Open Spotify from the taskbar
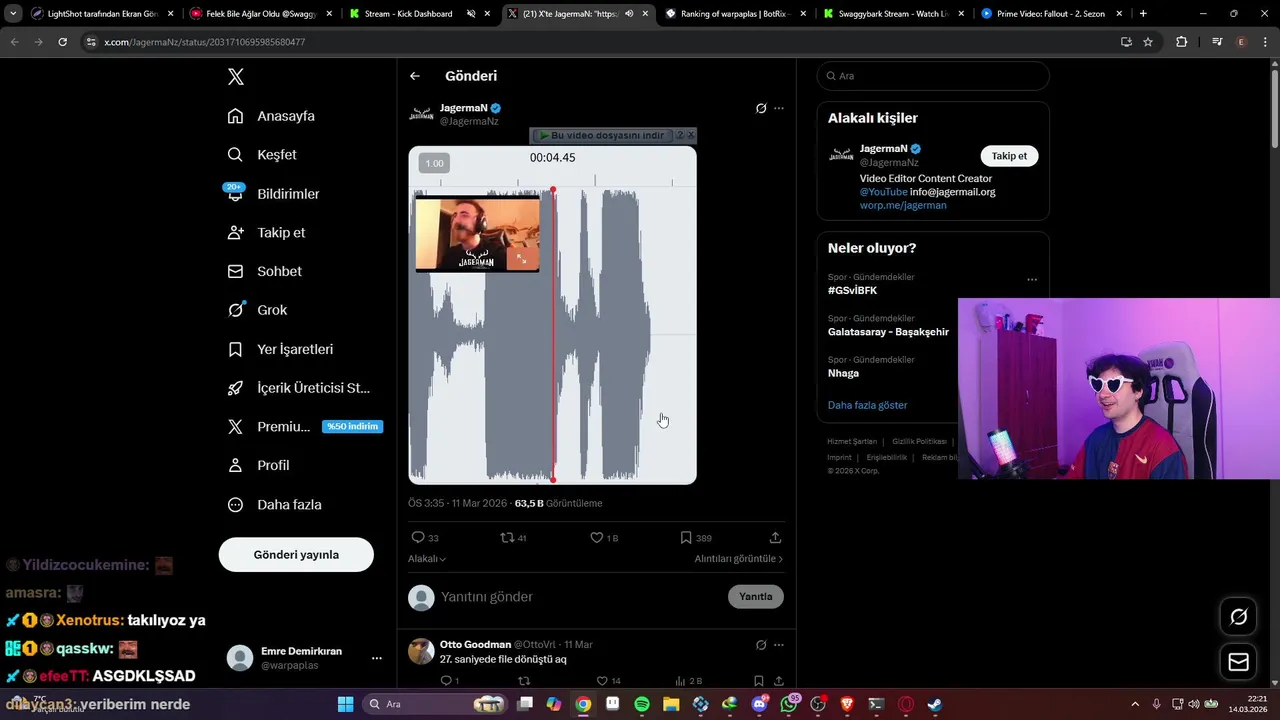The image size is (1280, 720). [x=642, y=704]
